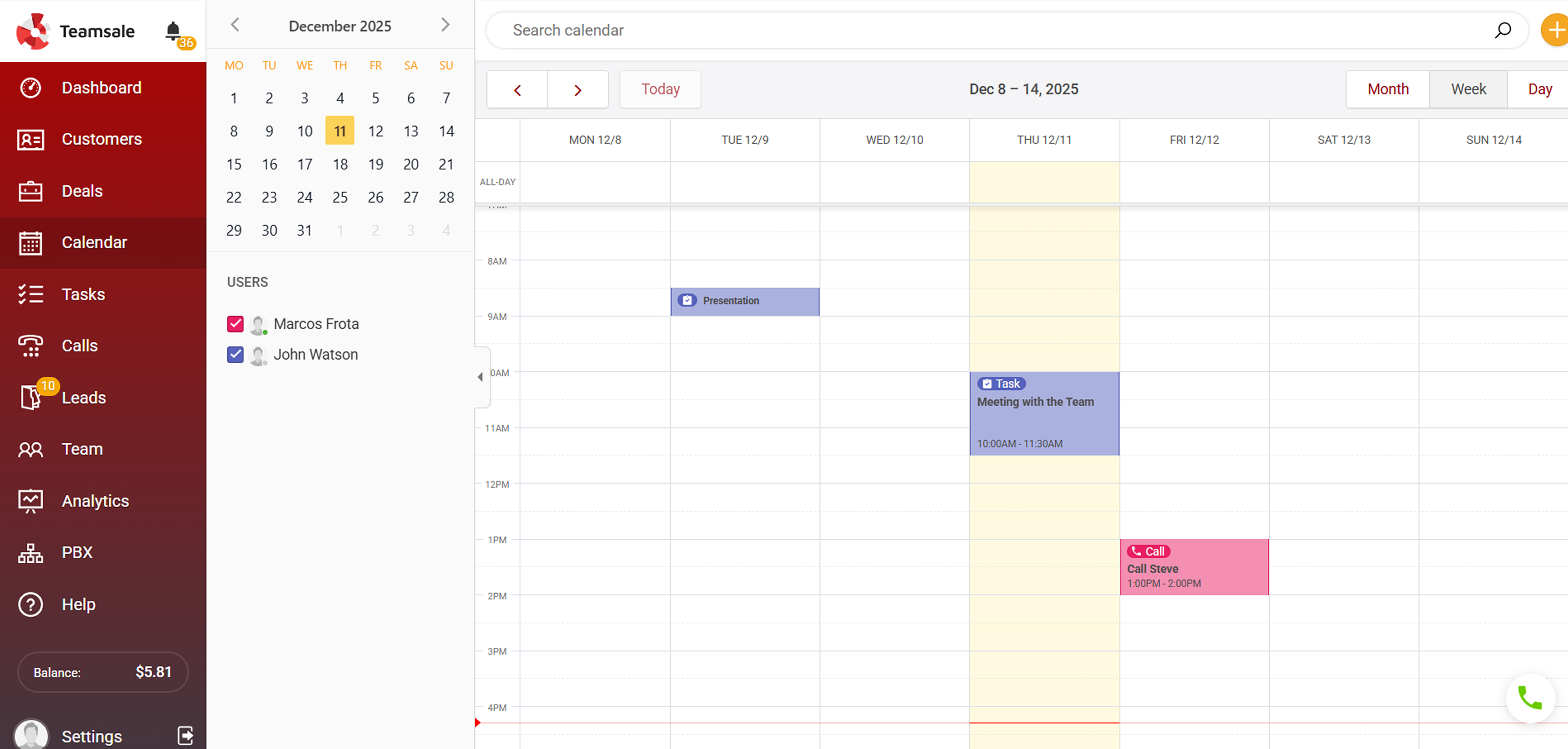
Task: Collapse the users side panel
Action: point(481,377)
